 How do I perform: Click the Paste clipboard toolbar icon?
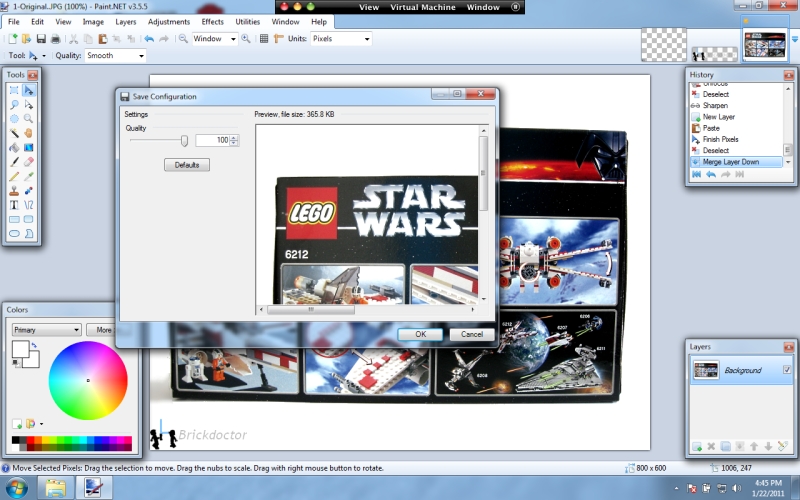[x=102, y=39]
